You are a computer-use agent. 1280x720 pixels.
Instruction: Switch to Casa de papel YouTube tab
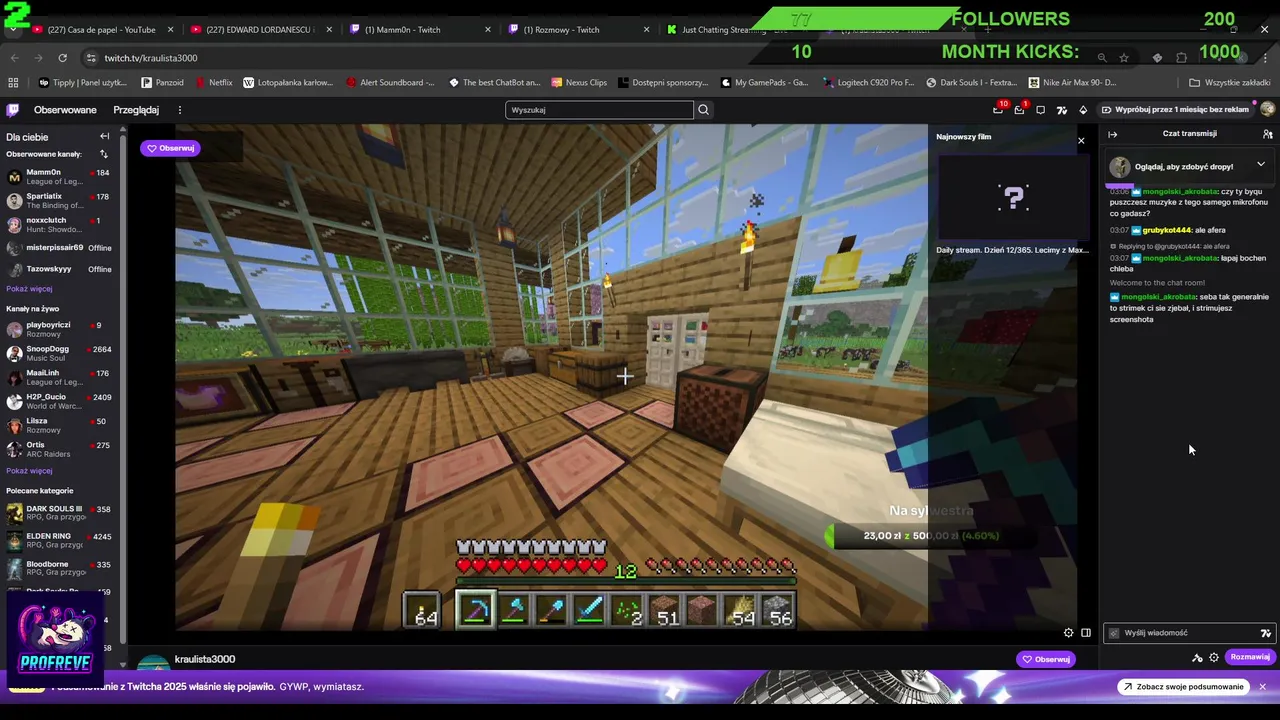[x=100, y=30]
